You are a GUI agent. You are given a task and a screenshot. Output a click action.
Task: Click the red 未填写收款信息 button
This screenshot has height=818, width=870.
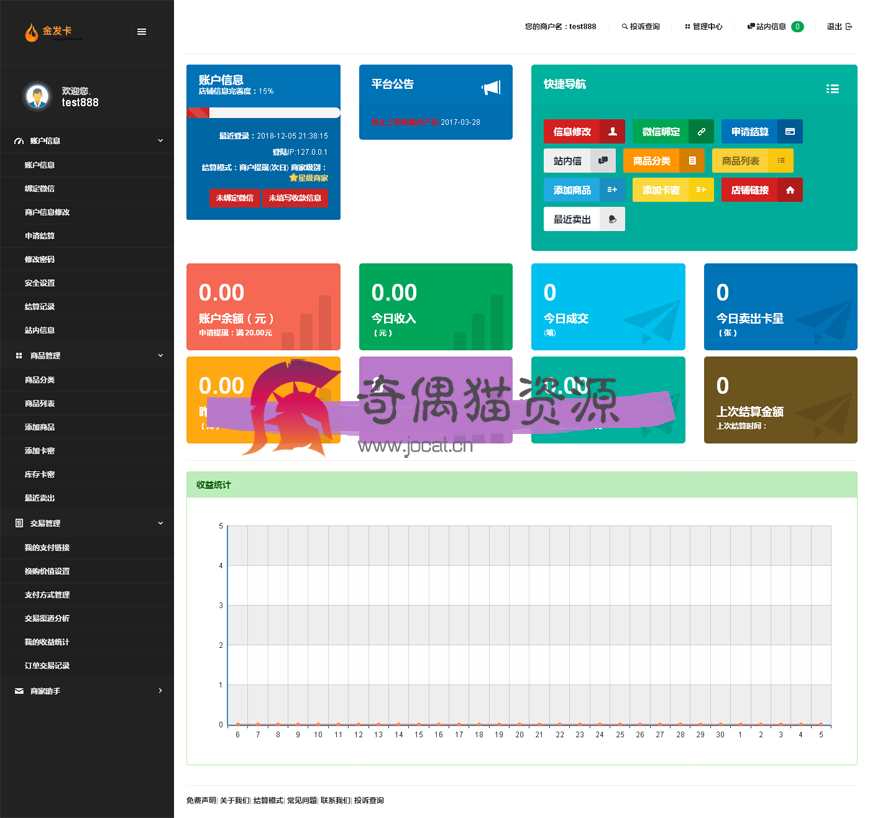(295, 198)
